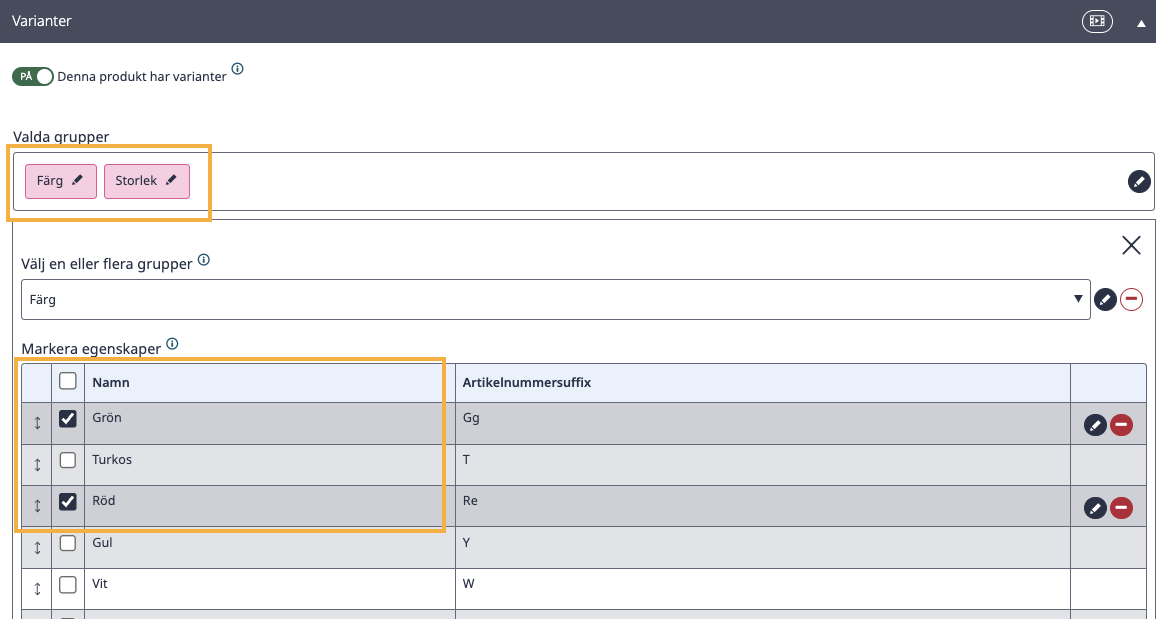Select the Grön name cell
The image size is (1156, 619).
270,423
